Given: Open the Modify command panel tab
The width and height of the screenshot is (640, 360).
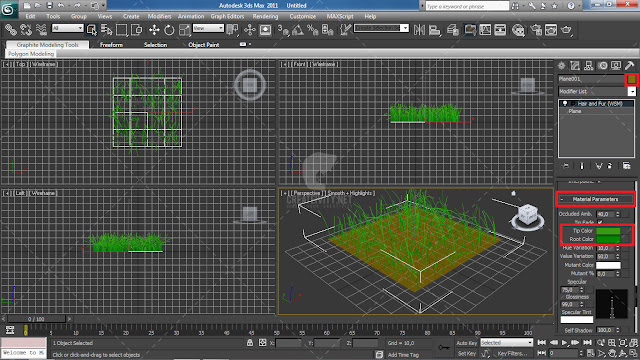Looking at the screenshot, I should (x=575, y=66).
